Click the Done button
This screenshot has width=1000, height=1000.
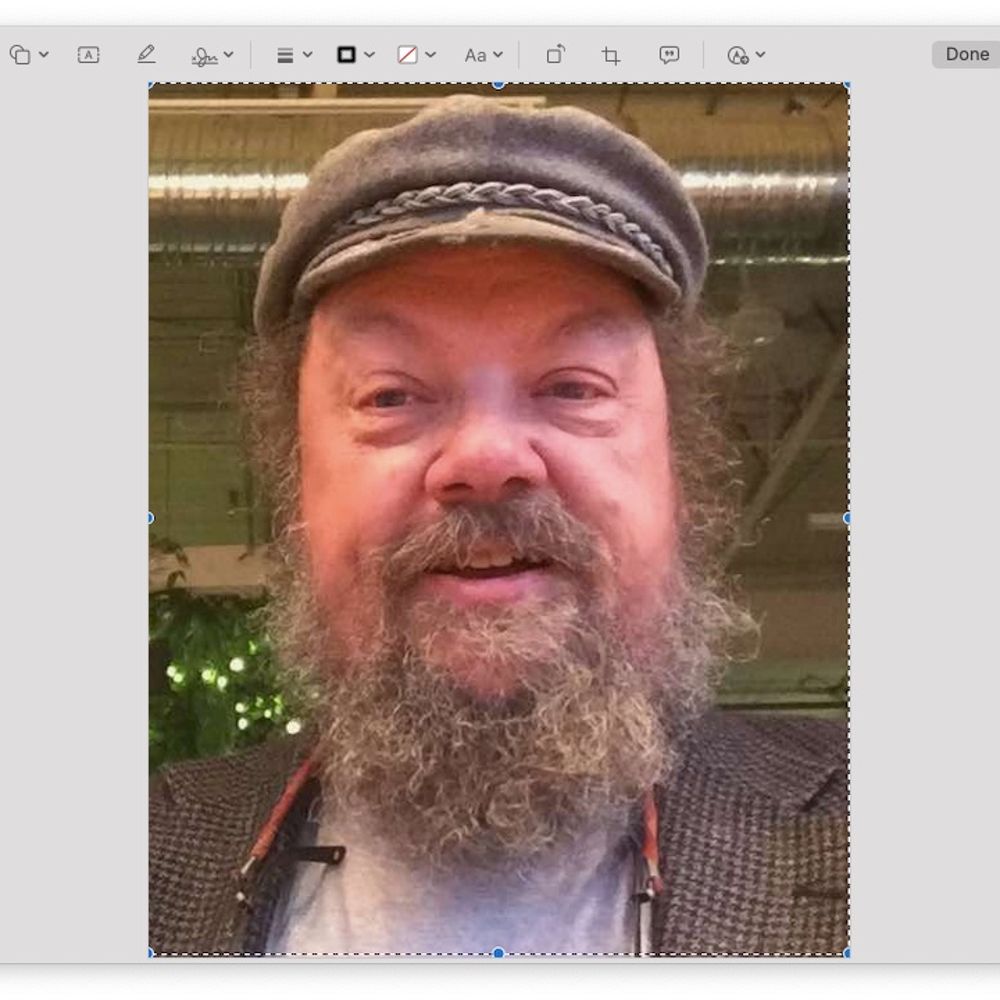tap(966, 54)
